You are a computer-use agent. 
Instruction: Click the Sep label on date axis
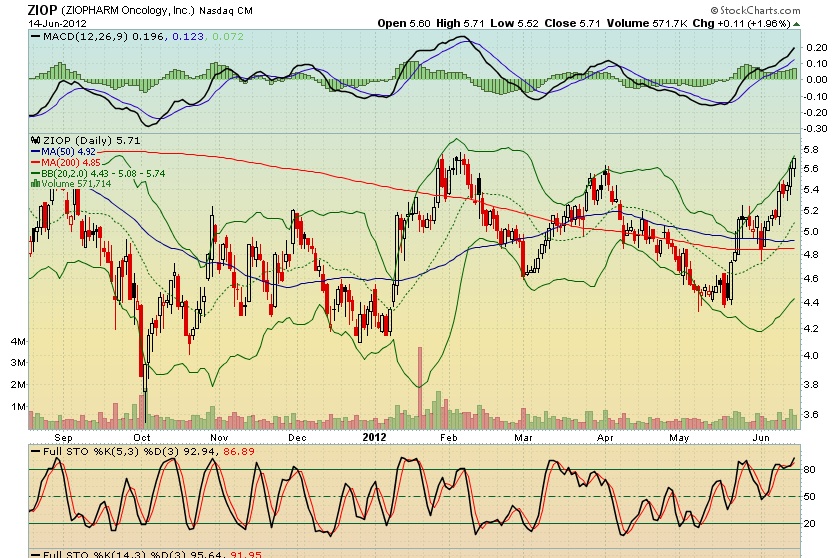tap(63, 437)
